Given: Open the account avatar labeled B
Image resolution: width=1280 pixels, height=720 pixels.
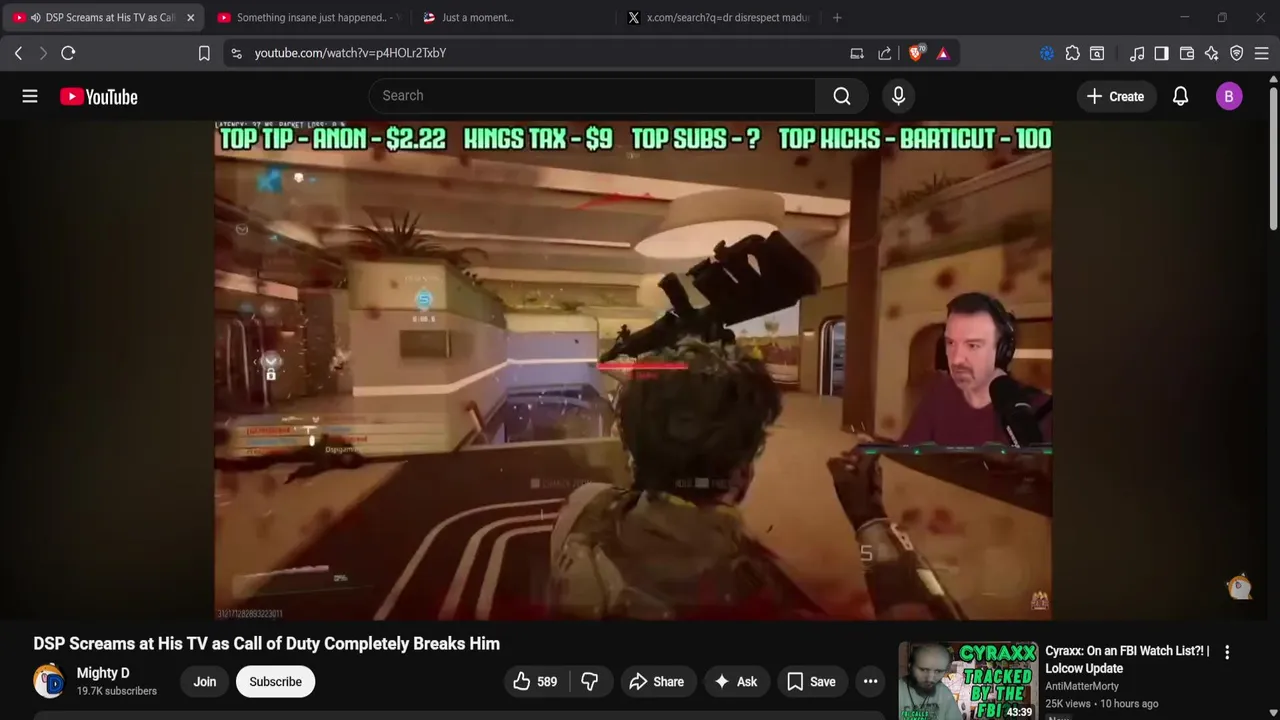Looking at the screenshot, I should [1229, 96].
